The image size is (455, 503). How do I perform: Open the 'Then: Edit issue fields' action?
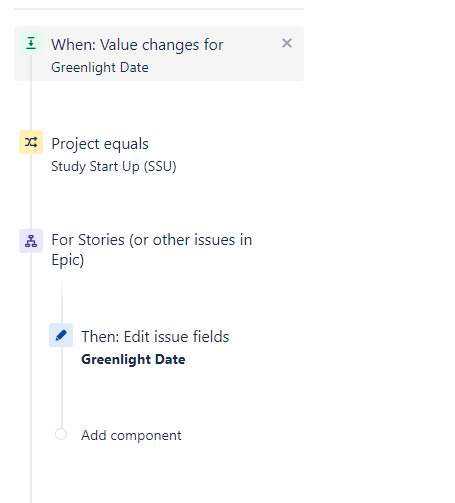click(155, 337)
